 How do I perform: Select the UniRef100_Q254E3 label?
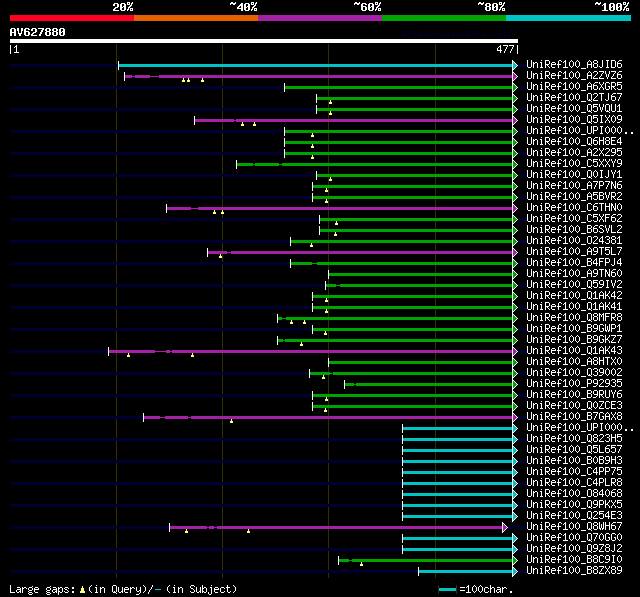(x=574, y=516)
